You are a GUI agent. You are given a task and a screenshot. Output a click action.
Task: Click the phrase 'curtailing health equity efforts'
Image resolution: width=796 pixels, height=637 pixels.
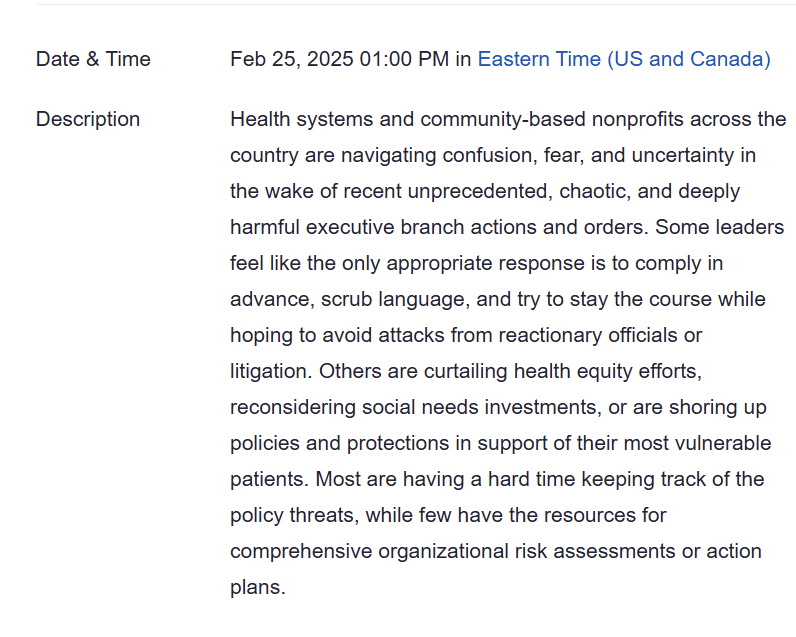point(563,372)
